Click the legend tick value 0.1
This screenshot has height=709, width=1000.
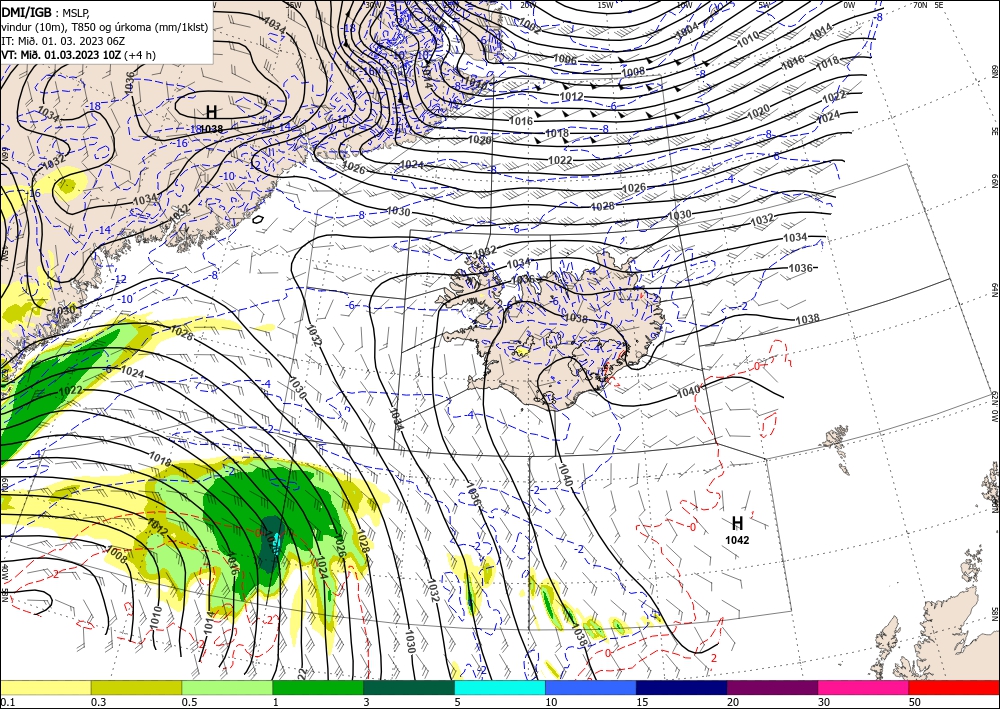pyautogui.click(x=6, y=702)
